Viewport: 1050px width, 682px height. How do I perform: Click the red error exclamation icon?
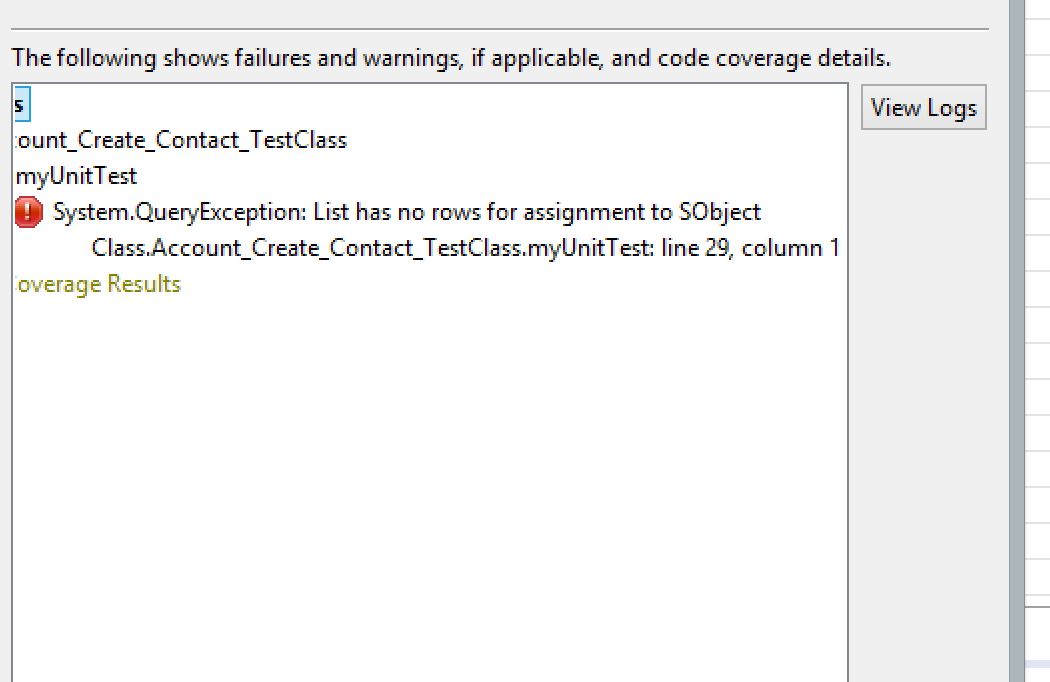[x=29, y=212]
